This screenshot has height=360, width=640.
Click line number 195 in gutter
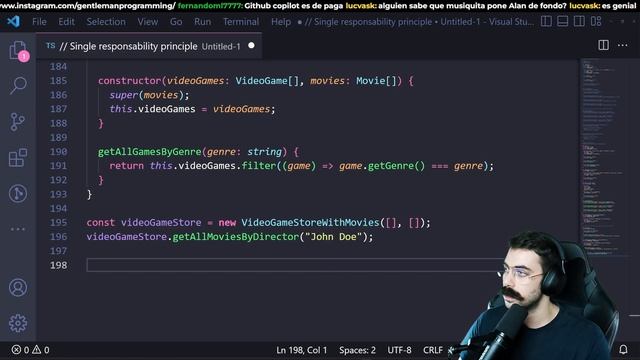click(x=58, y=222)
